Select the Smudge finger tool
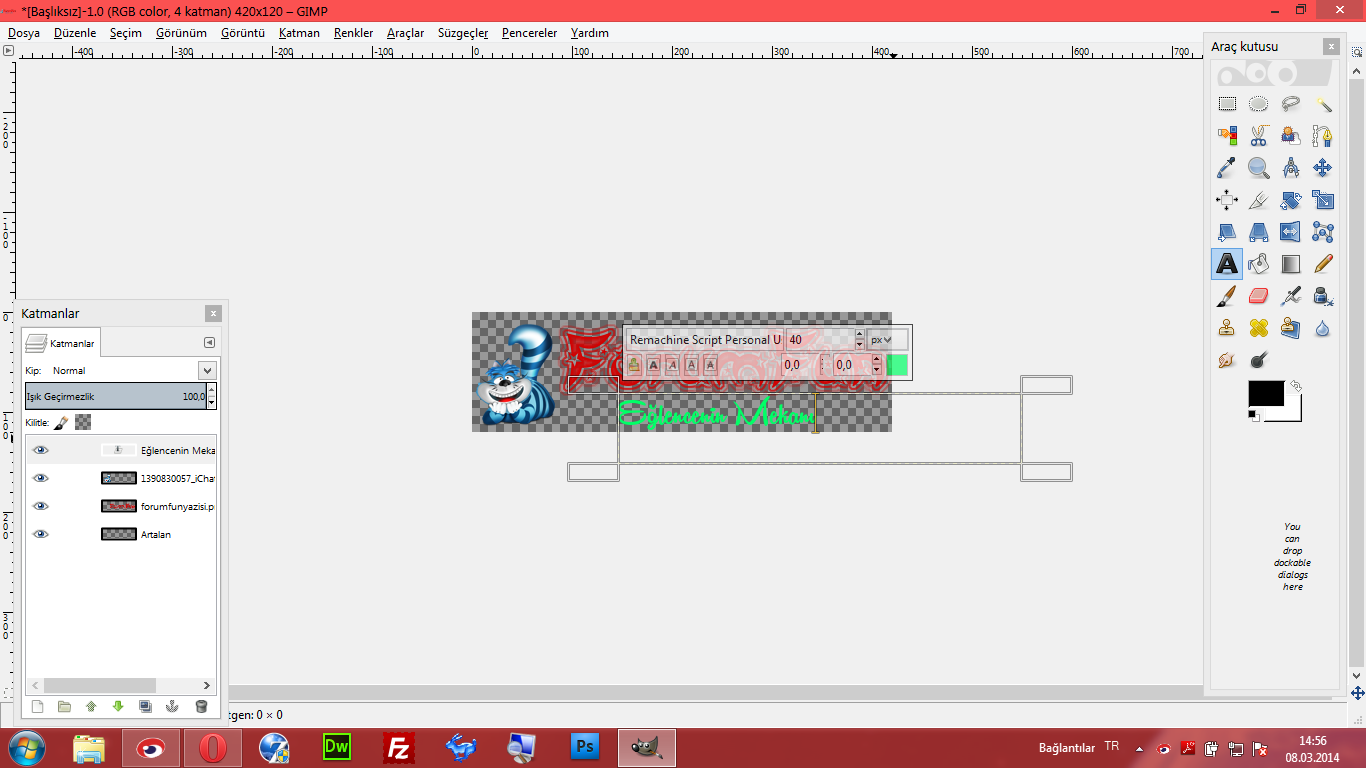Image resolution: width=1366 pixels, height=768 pixels. click(1227, 360)
